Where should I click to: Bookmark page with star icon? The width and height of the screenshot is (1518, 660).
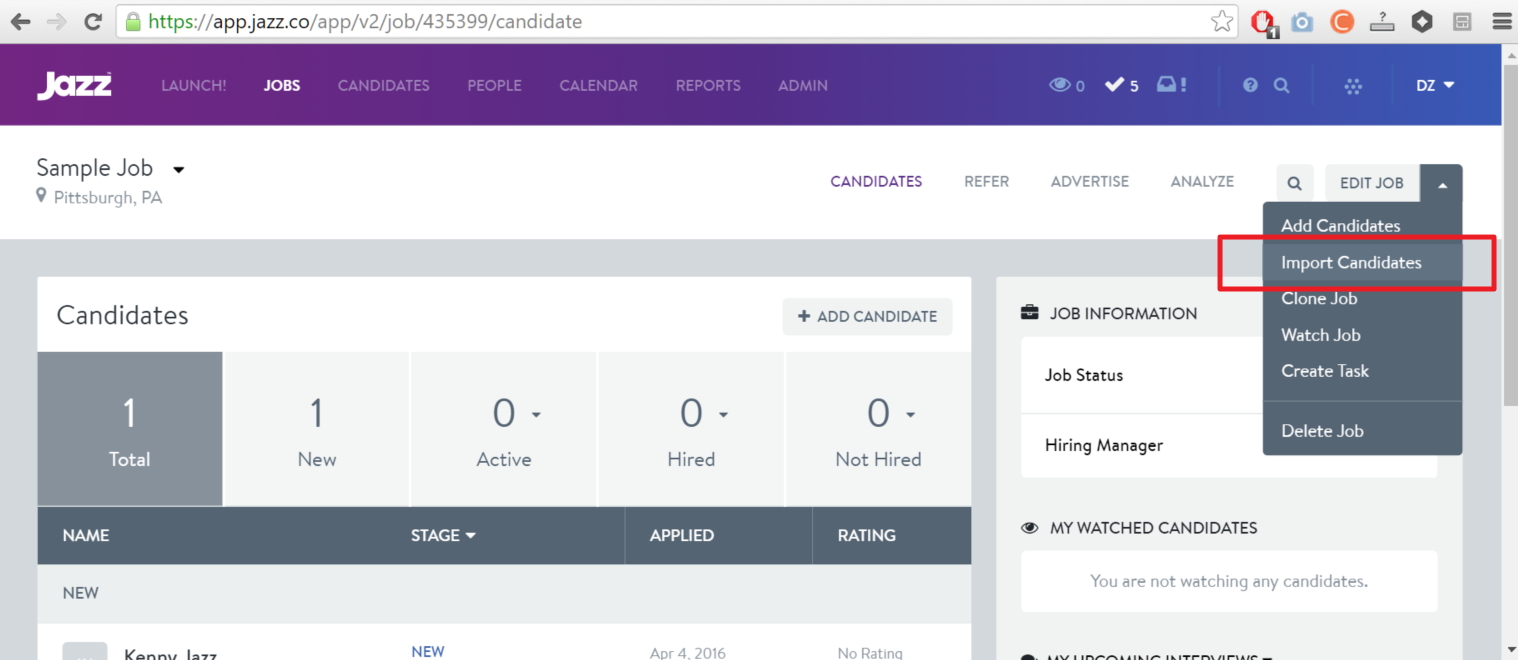tap(1221, 21)
